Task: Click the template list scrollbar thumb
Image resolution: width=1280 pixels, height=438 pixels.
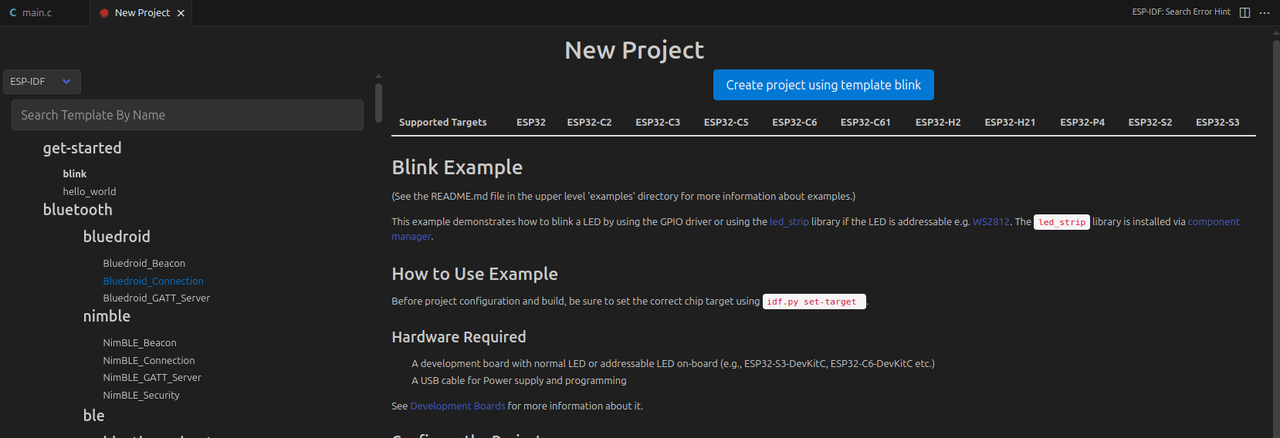Action: click(x=378, y=102)
